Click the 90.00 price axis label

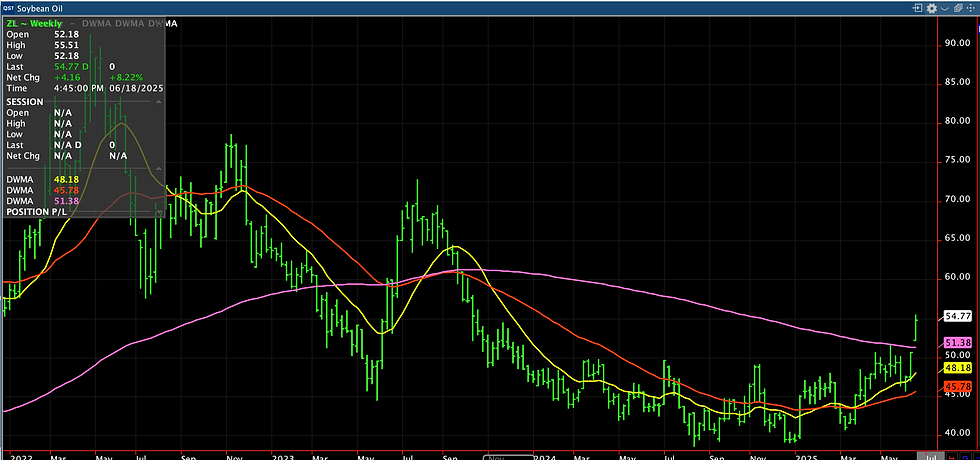coord(958,43)
